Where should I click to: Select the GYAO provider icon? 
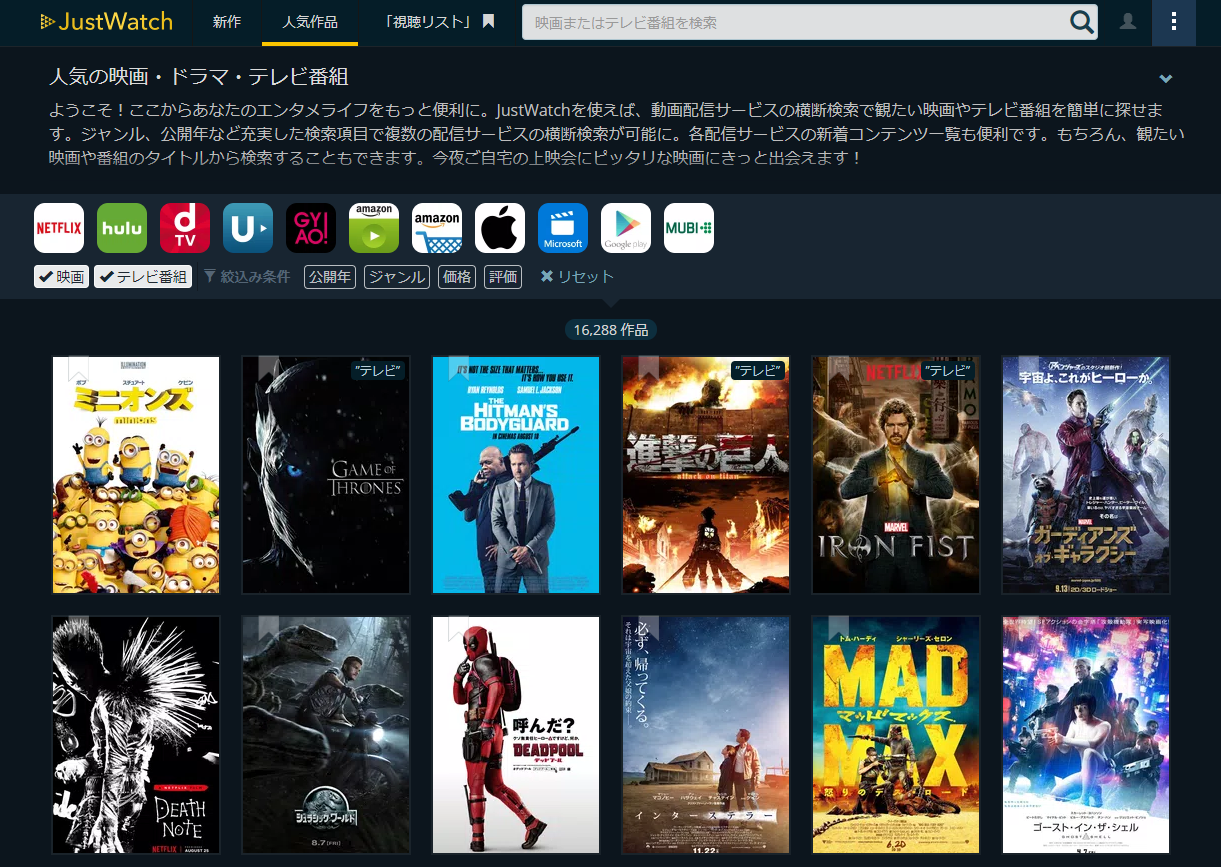[x=311, y=228]
